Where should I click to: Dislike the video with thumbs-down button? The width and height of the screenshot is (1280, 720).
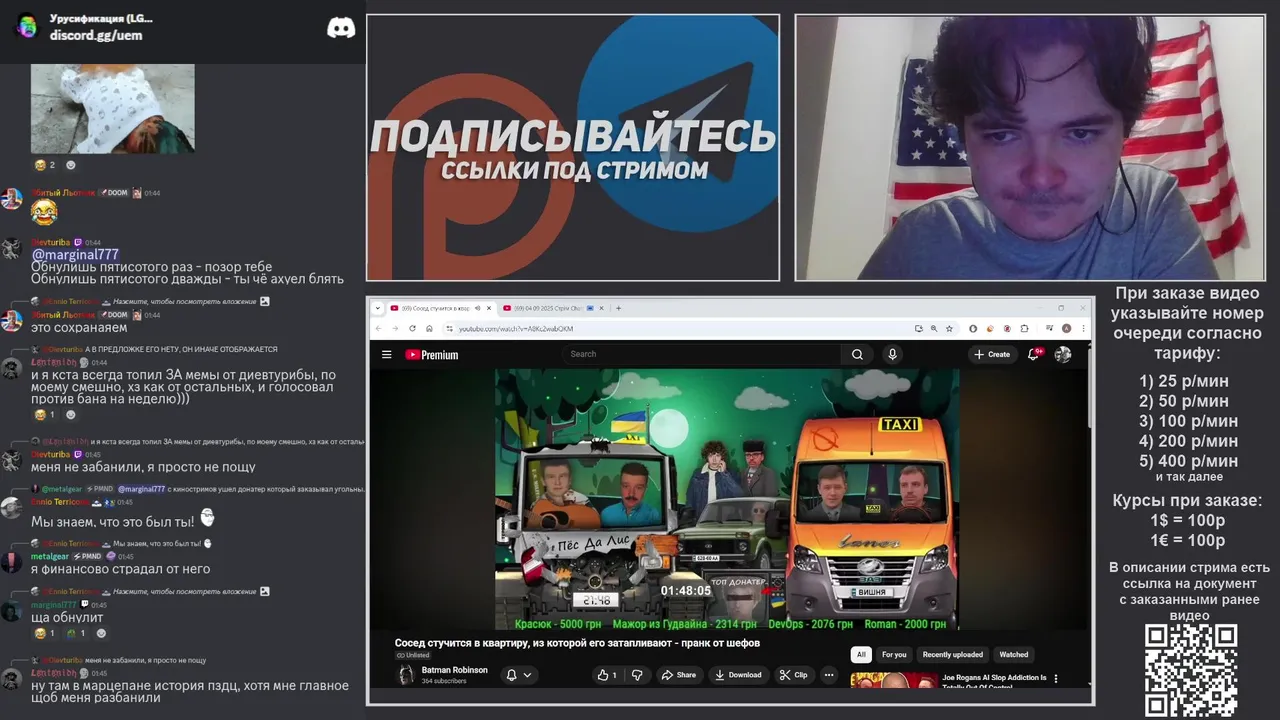637,675
